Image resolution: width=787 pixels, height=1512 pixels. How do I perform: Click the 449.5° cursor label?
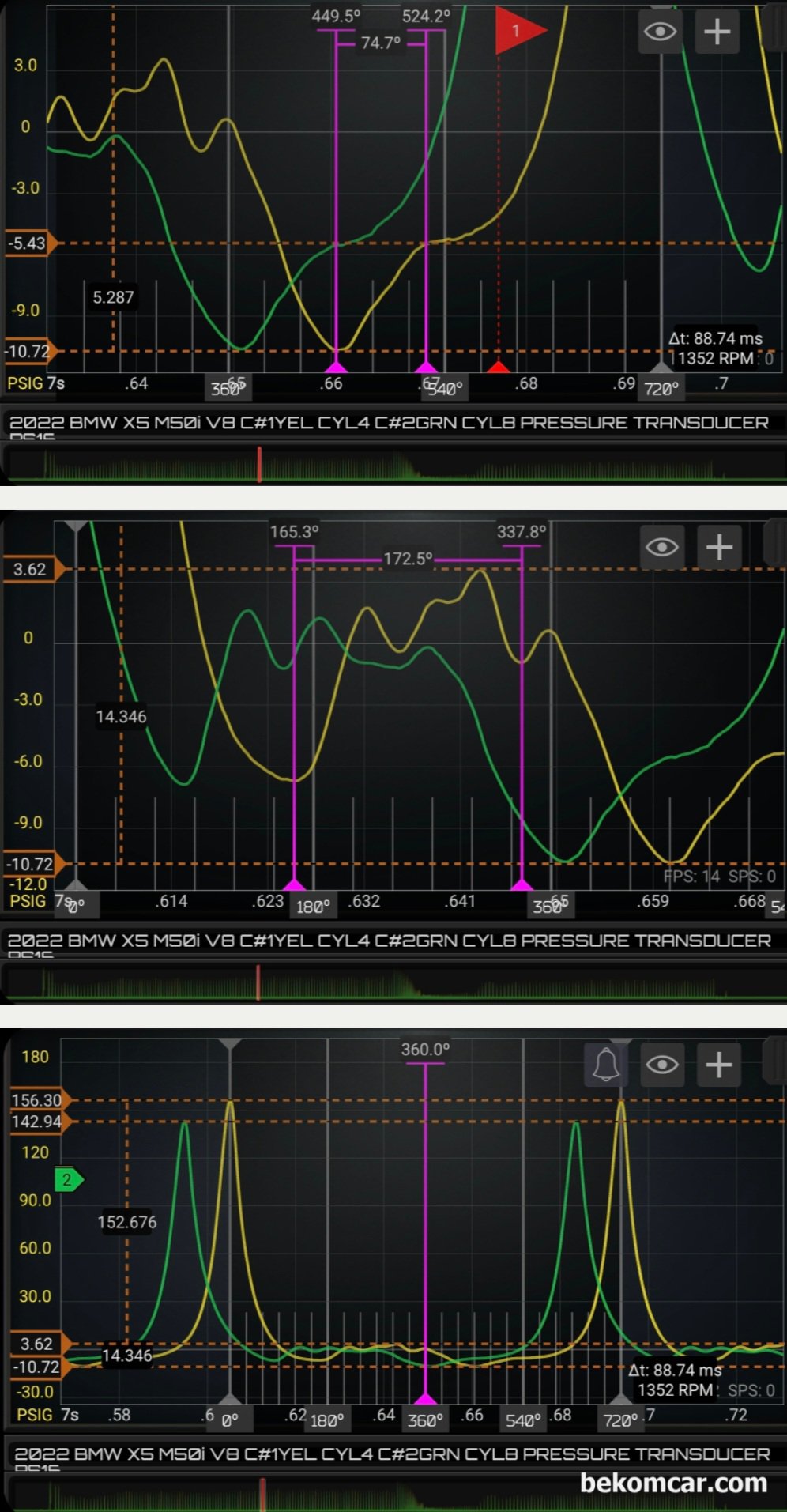[336, 16]
